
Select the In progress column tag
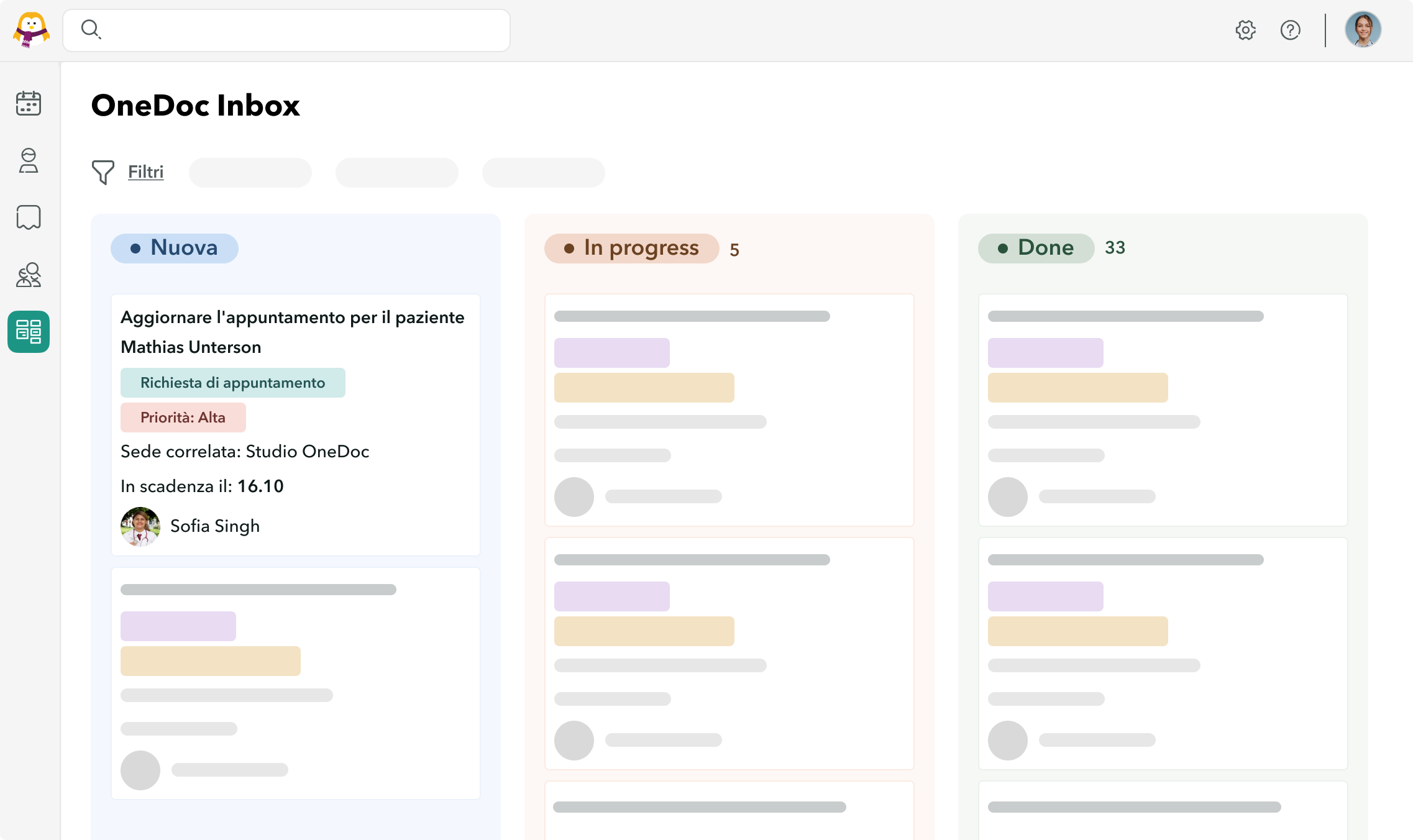[x=631, y=248]
